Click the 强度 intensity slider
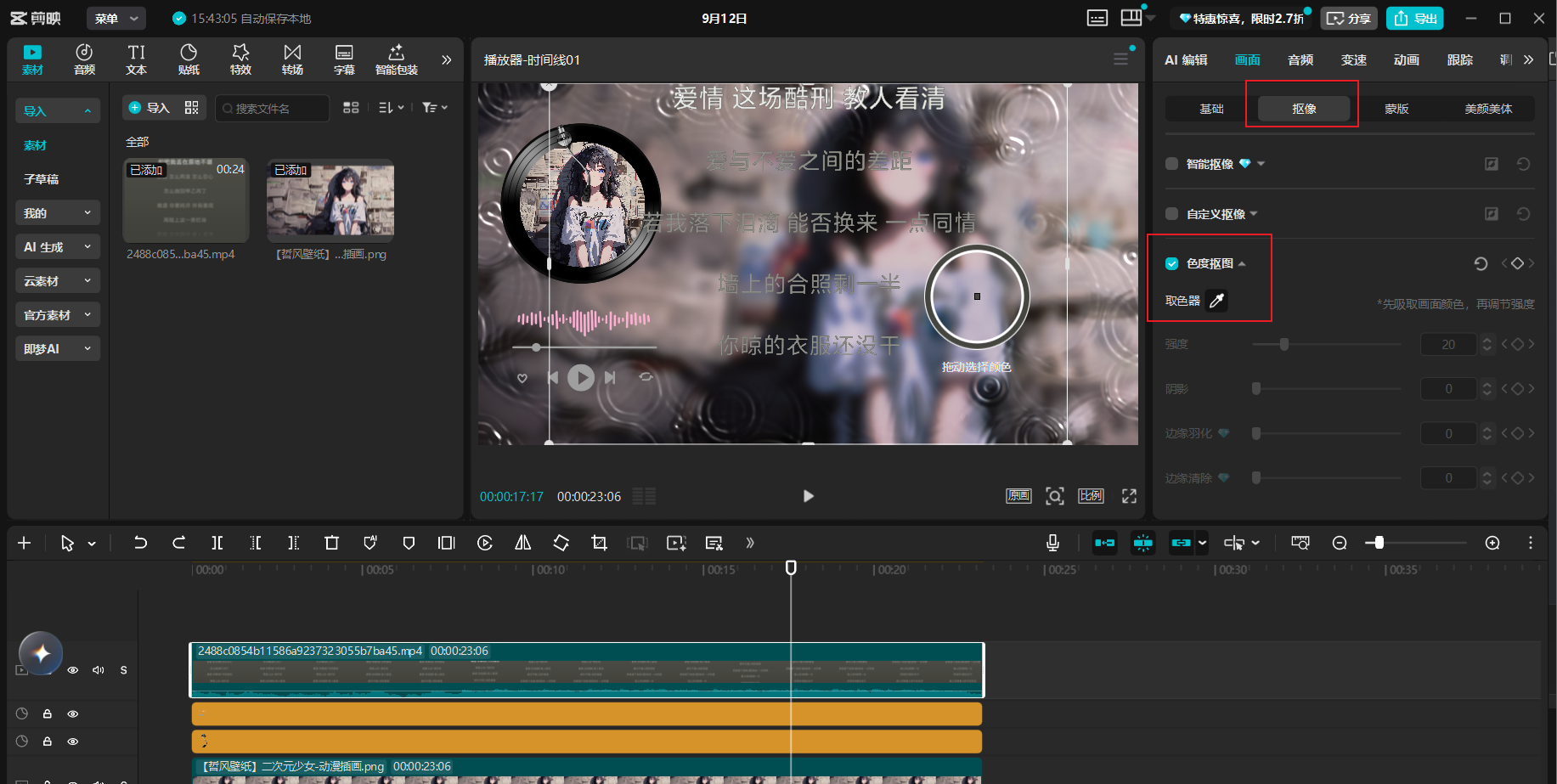This screenshot has width=1557, height=784. (x=1327, y=344)
